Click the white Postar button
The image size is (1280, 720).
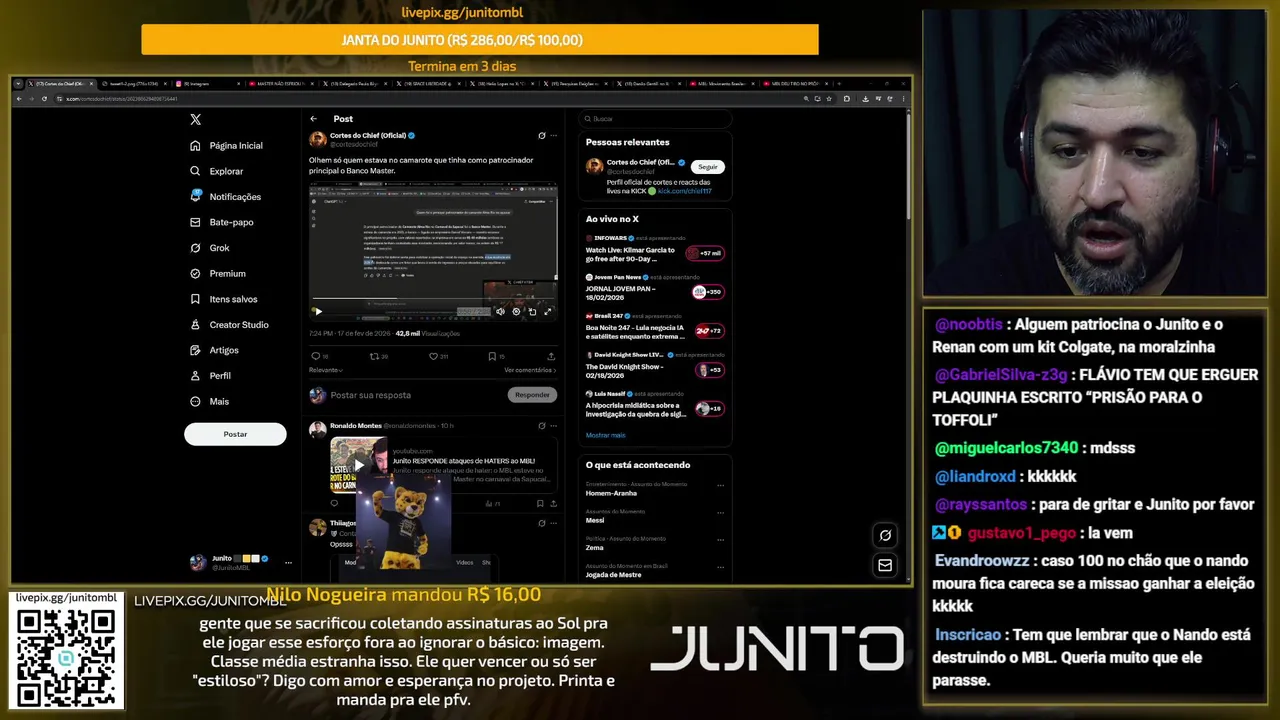(x=235, y=434)
